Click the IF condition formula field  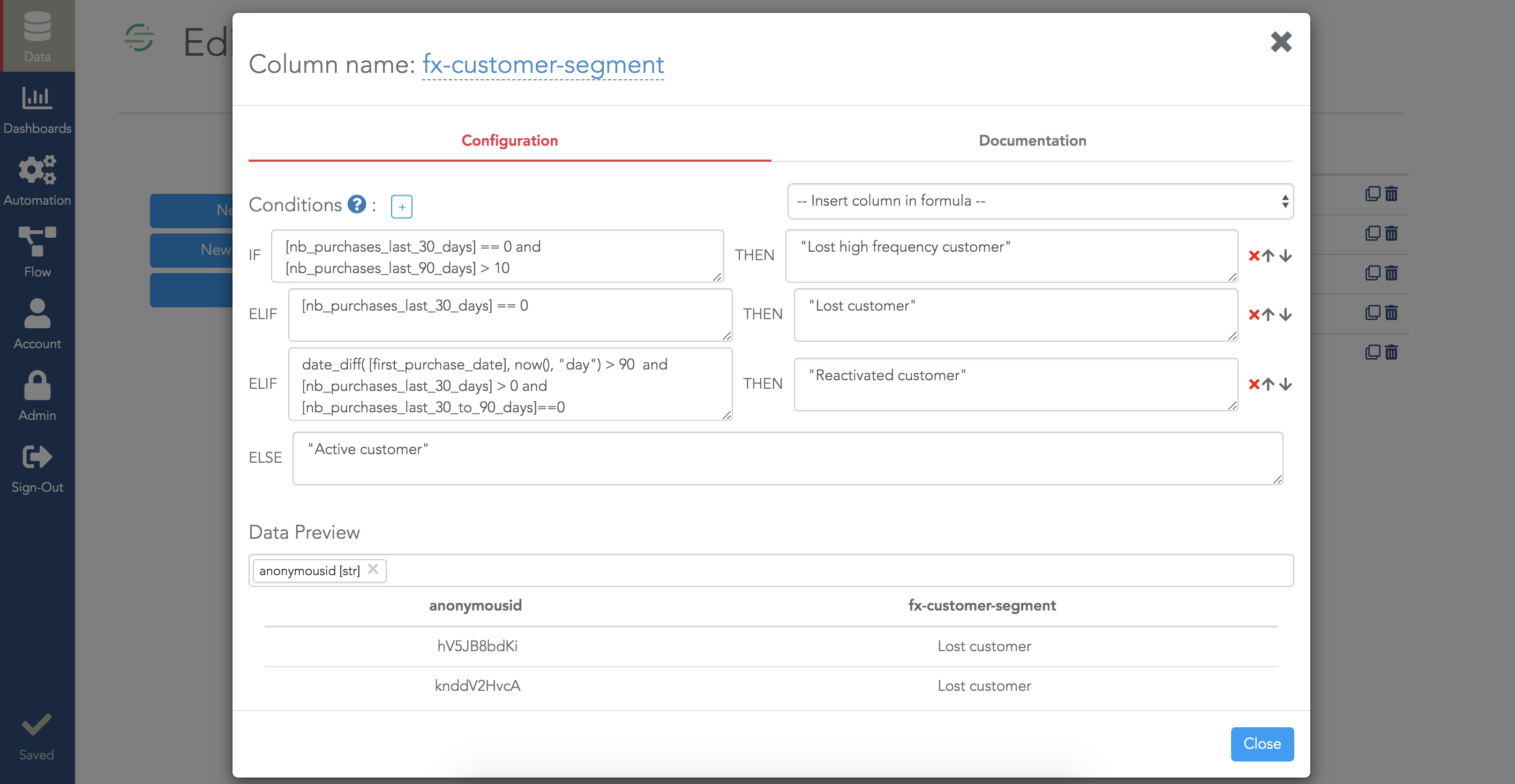(x=497, y=256)
